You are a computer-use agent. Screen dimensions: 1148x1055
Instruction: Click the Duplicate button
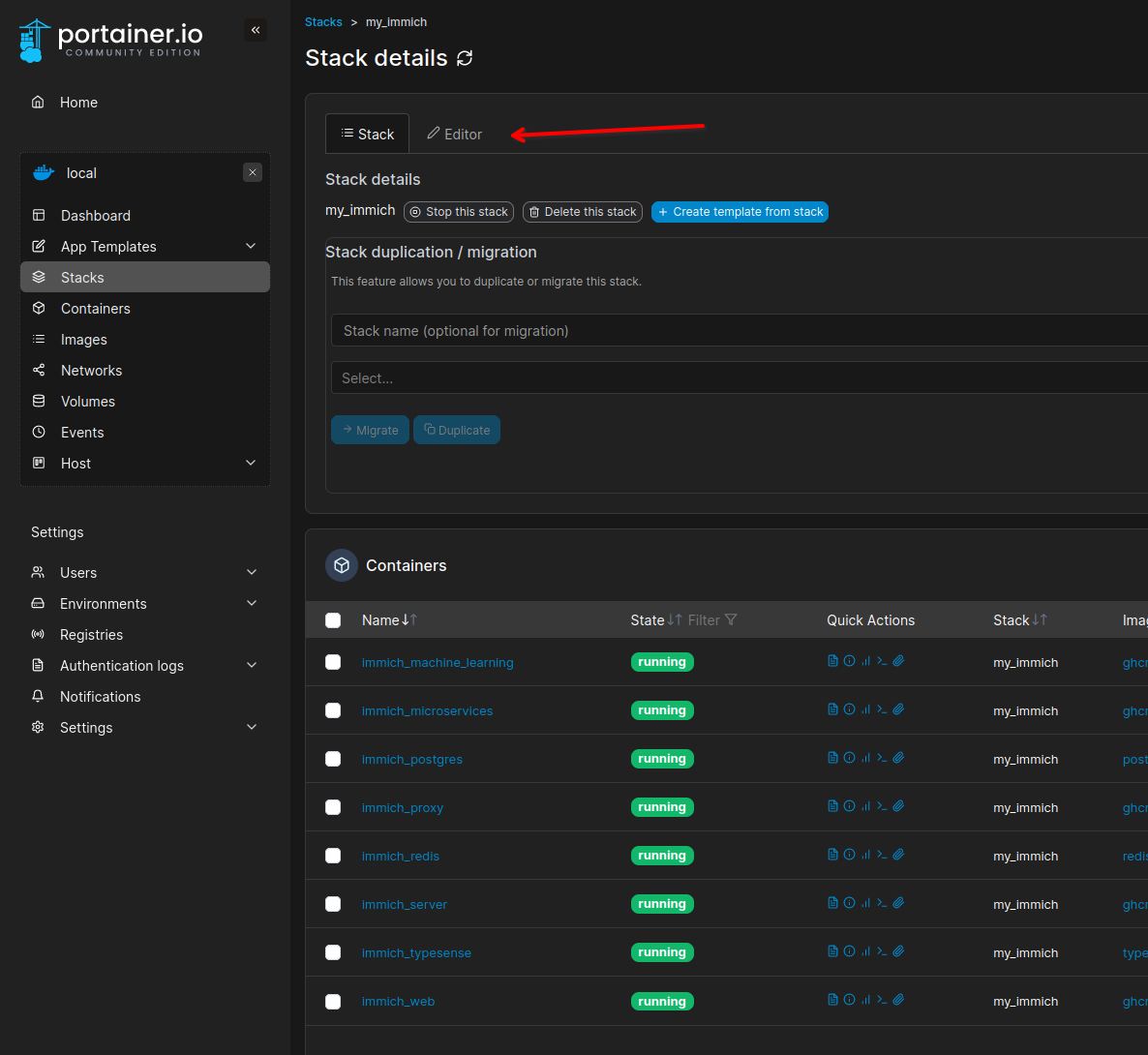pyautogui.click(x=457, y=430)
